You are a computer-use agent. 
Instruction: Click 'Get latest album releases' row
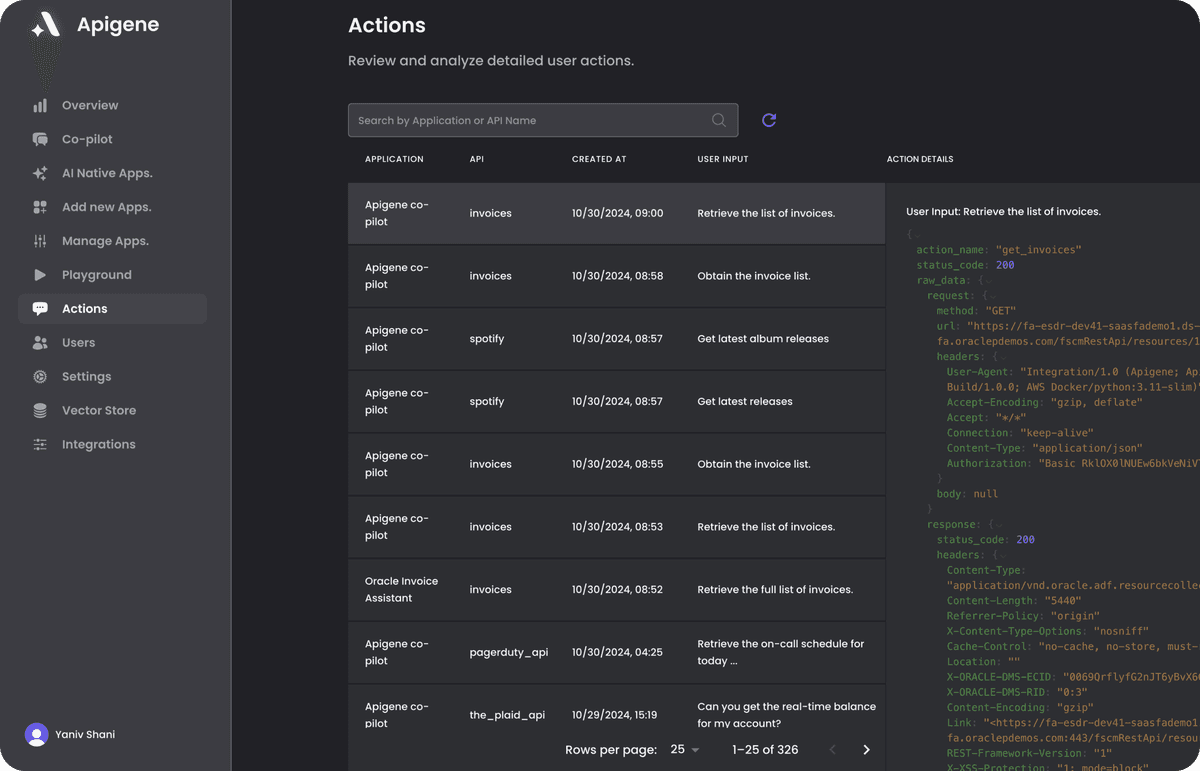[616, 339]
